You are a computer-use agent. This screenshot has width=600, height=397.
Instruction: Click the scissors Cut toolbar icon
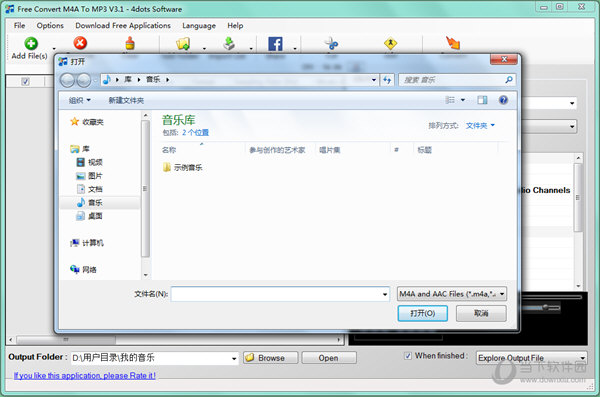[x=331, y=43]
